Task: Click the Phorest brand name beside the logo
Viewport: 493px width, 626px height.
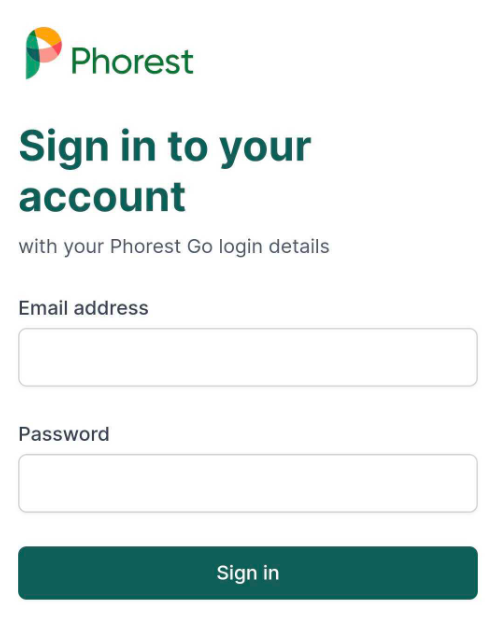Action: click(x=132, y=61)
